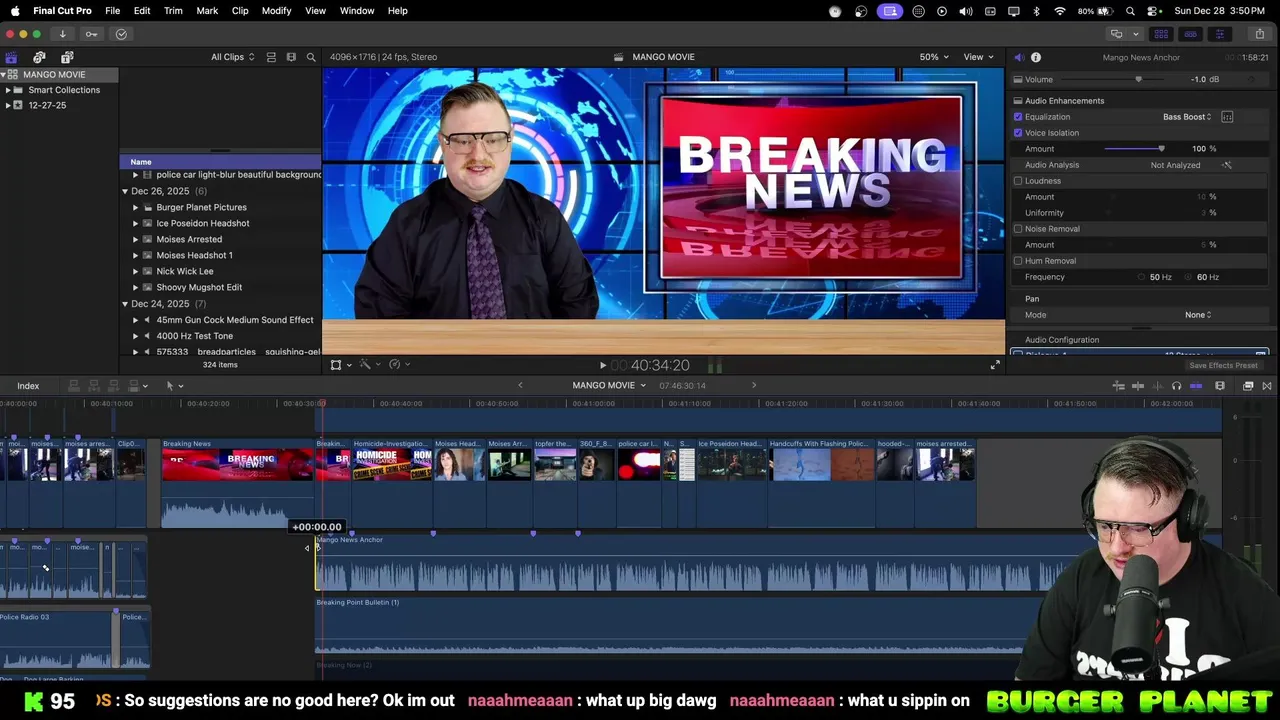Toggle the Timeline visibility button
The width and height of the screenshot is (1280, 720).
pyautogui.click(x=1190, y=34)
